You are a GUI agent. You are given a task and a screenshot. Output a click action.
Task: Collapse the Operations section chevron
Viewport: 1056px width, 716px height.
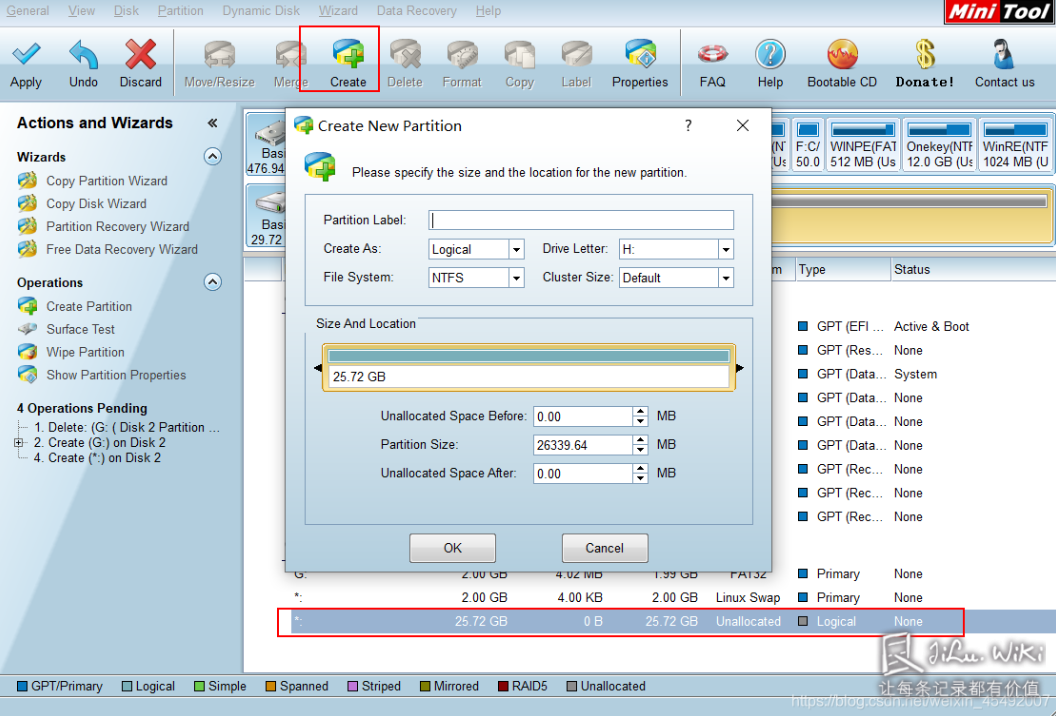click(212, 282)
